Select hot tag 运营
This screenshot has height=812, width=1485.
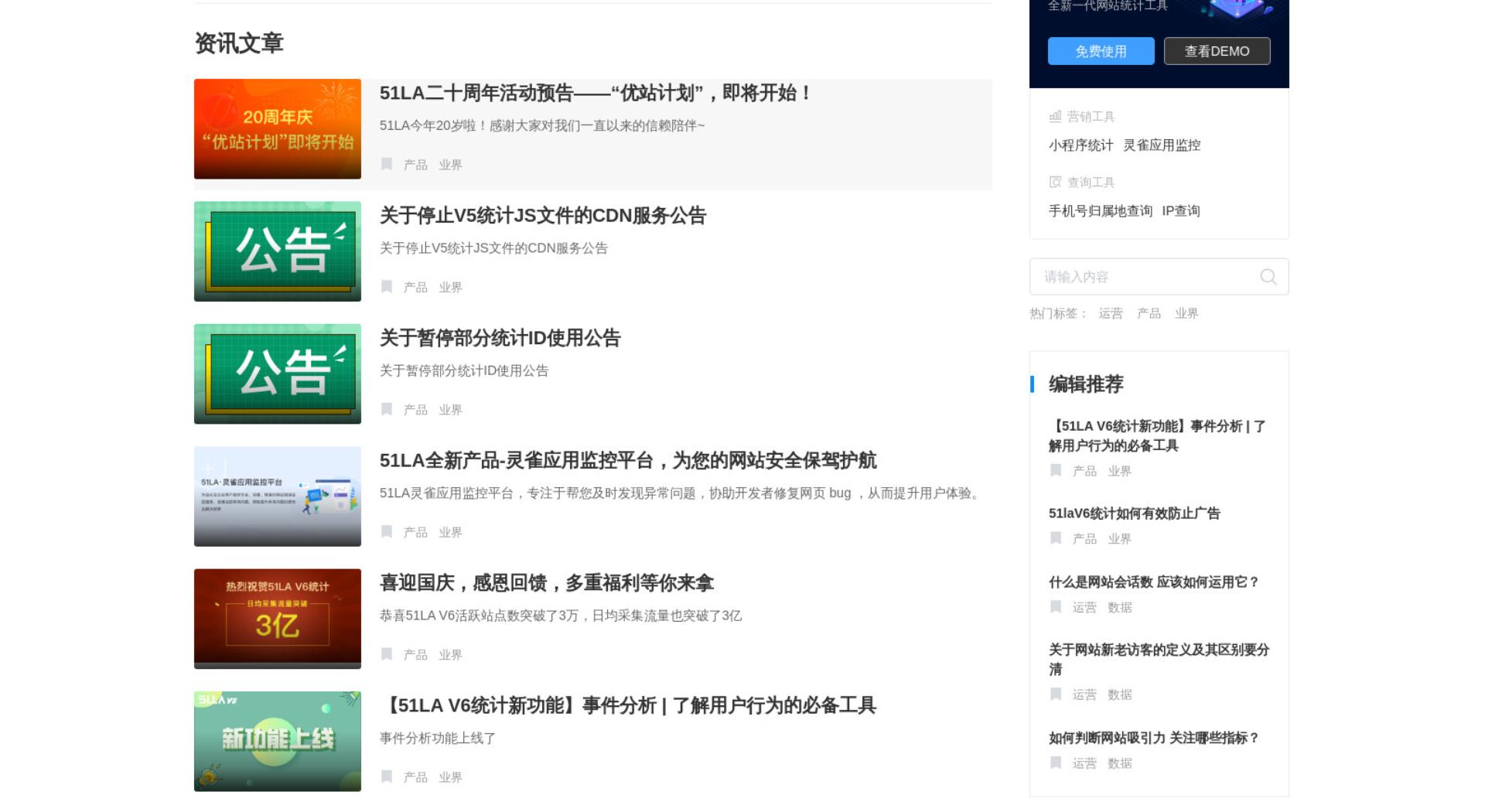pos(1111,313)
